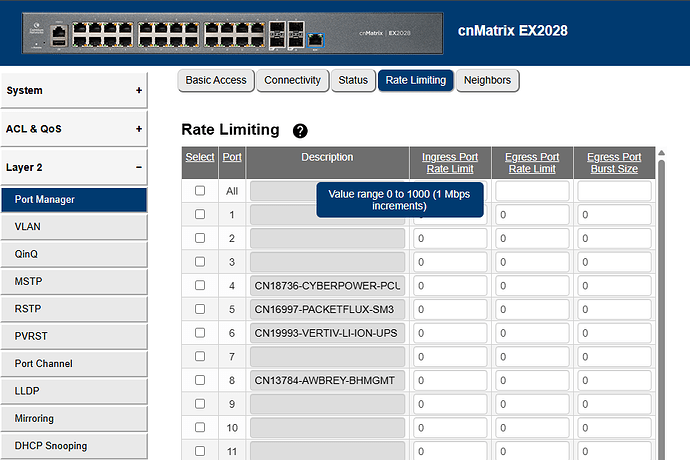This screenshot has width=690, height=460.
Task: Switch to the Basic Access tab
Action: click(216, 80)
